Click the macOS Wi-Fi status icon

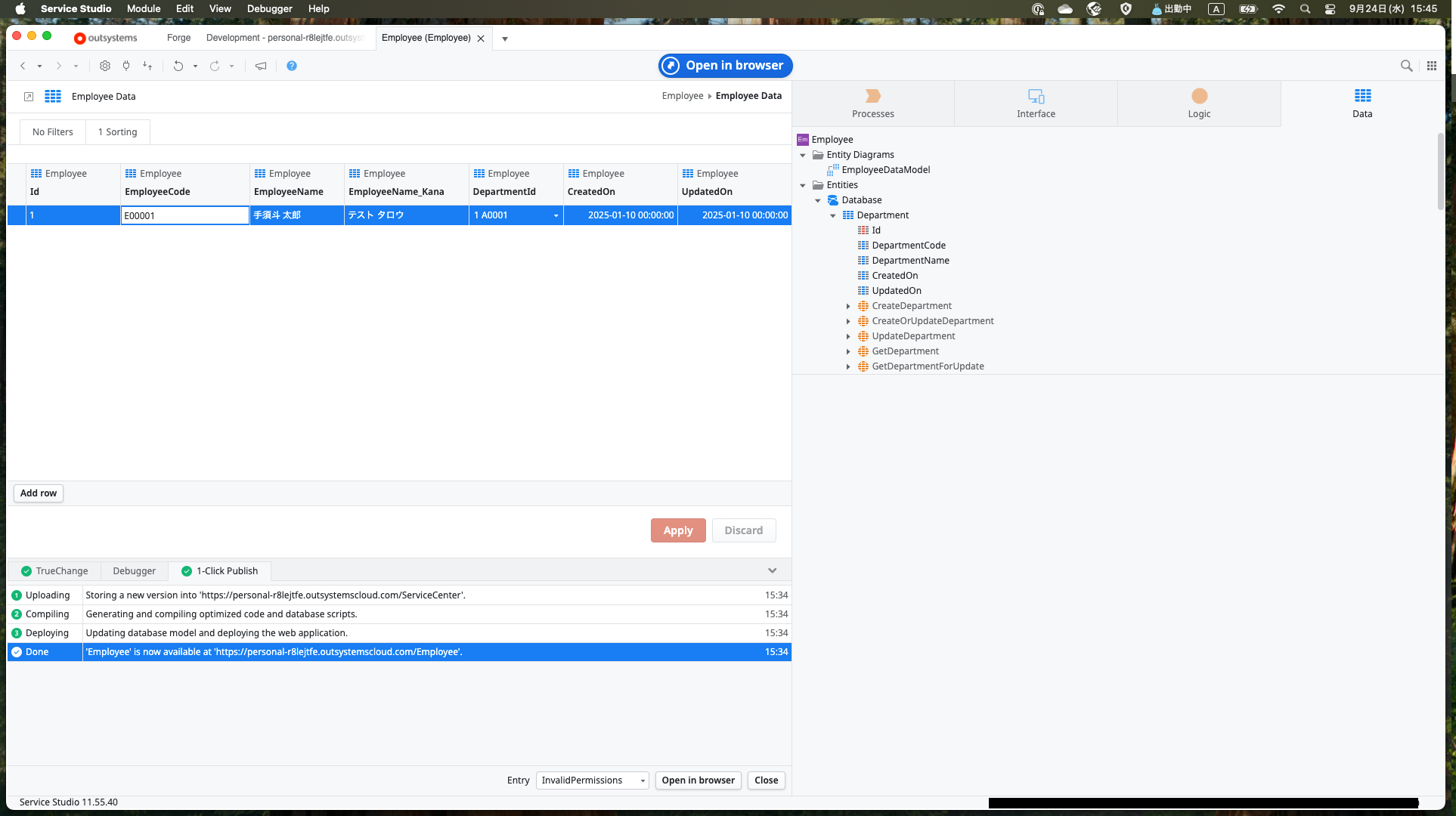click(1278, 9)
